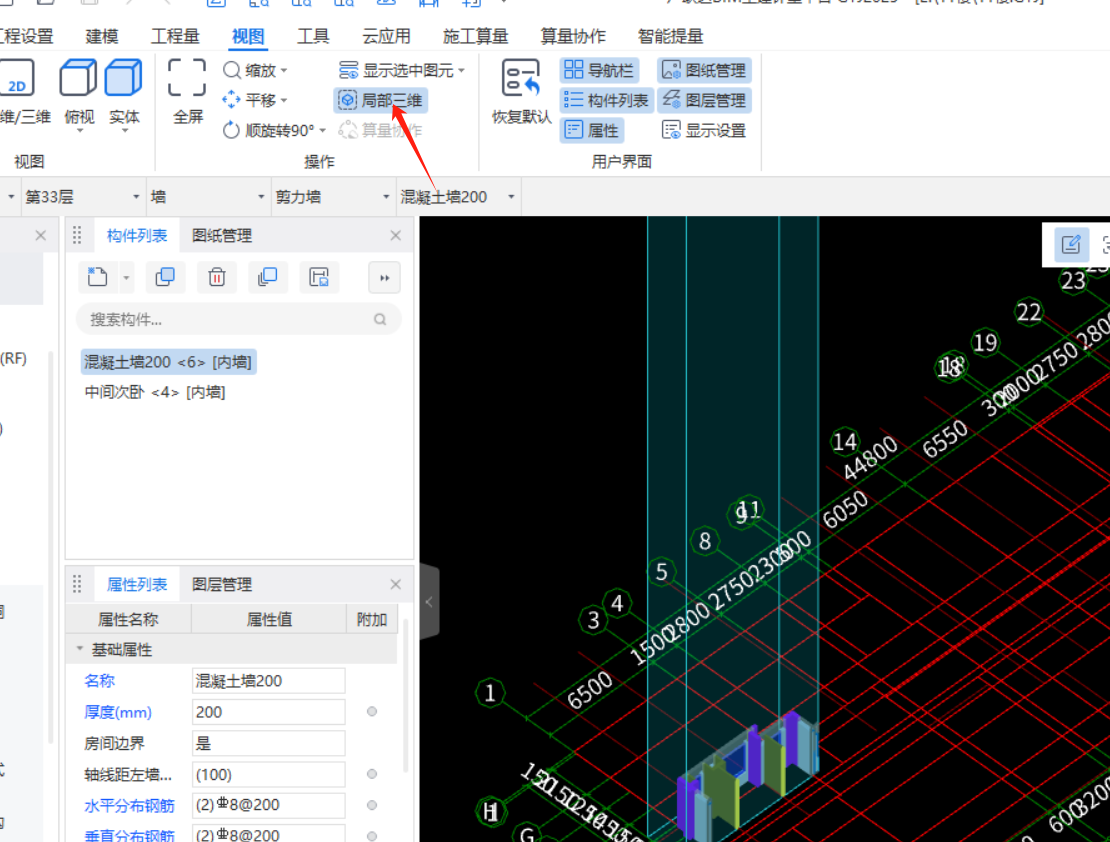Image resolution: width=1110 pixels, height=842 pixels.
Task: Open the 建模 ribbon tab
Action: 102,36
